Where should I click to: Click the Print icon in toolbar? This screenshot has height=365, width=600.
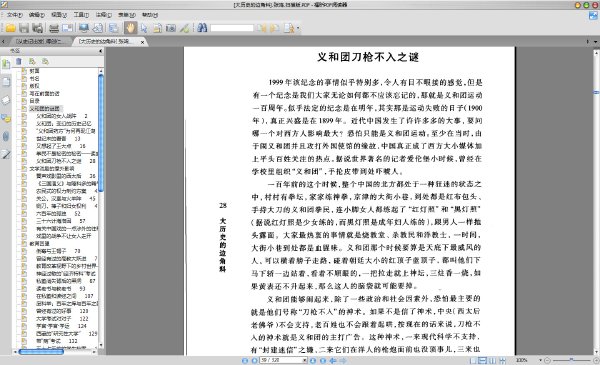tap(54, 28)
